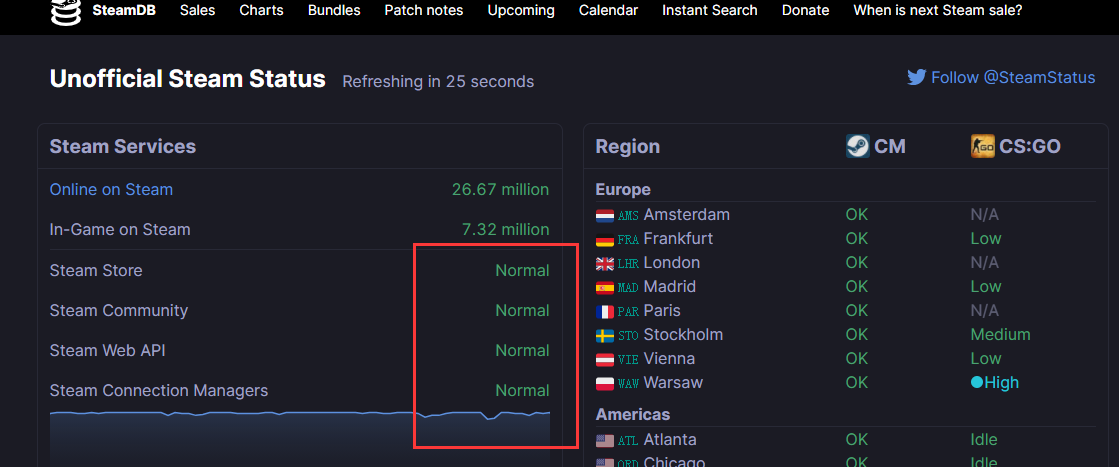Open the Sales menu item

pos(197,10)
